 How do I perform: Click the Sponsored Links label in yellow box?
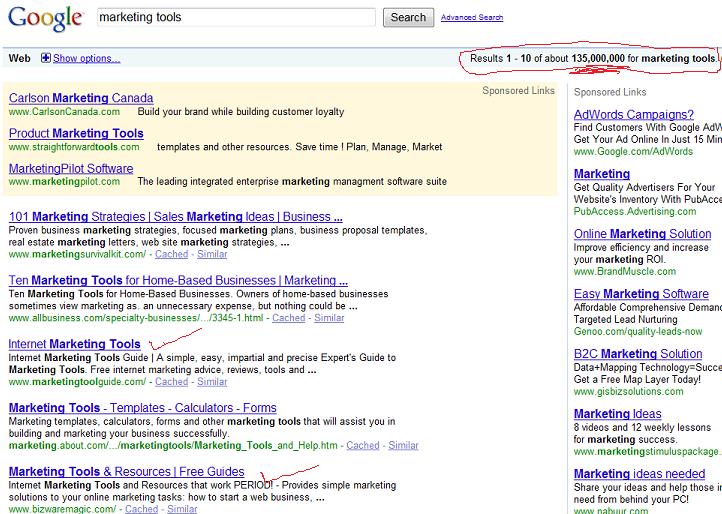pyautogui.click(x=518, y=91)
